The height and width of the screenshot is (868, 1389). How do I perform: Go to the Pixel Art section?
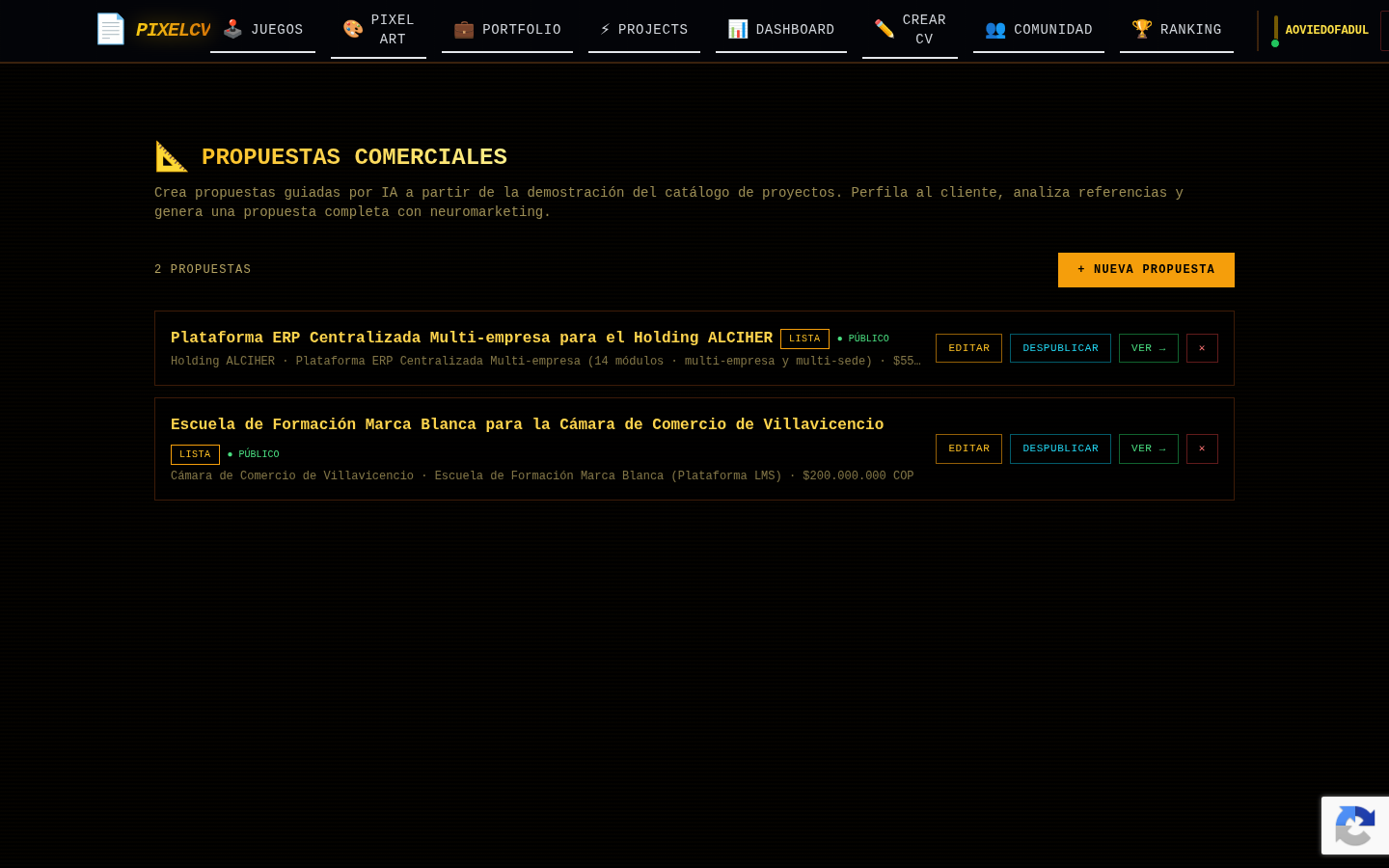pyautogui.click(x=378, y=29)
